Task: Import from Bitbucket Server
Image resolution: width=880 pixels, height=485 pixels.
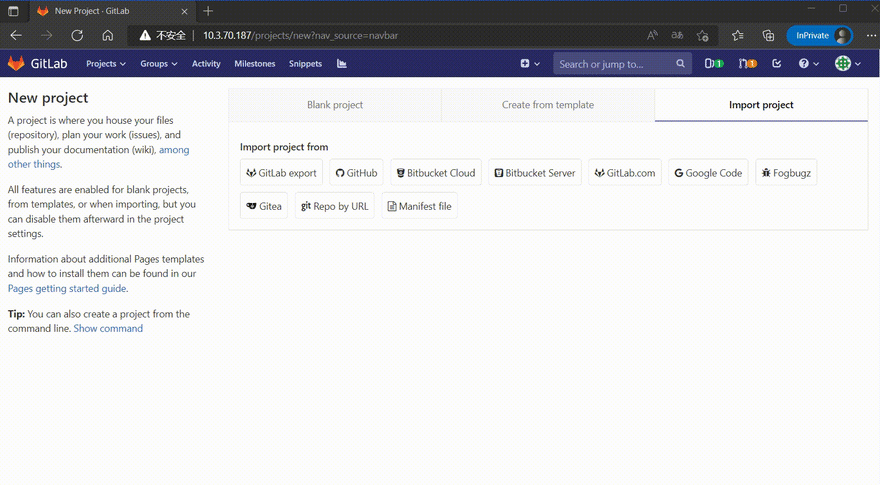Action: (x=535, y=173)
